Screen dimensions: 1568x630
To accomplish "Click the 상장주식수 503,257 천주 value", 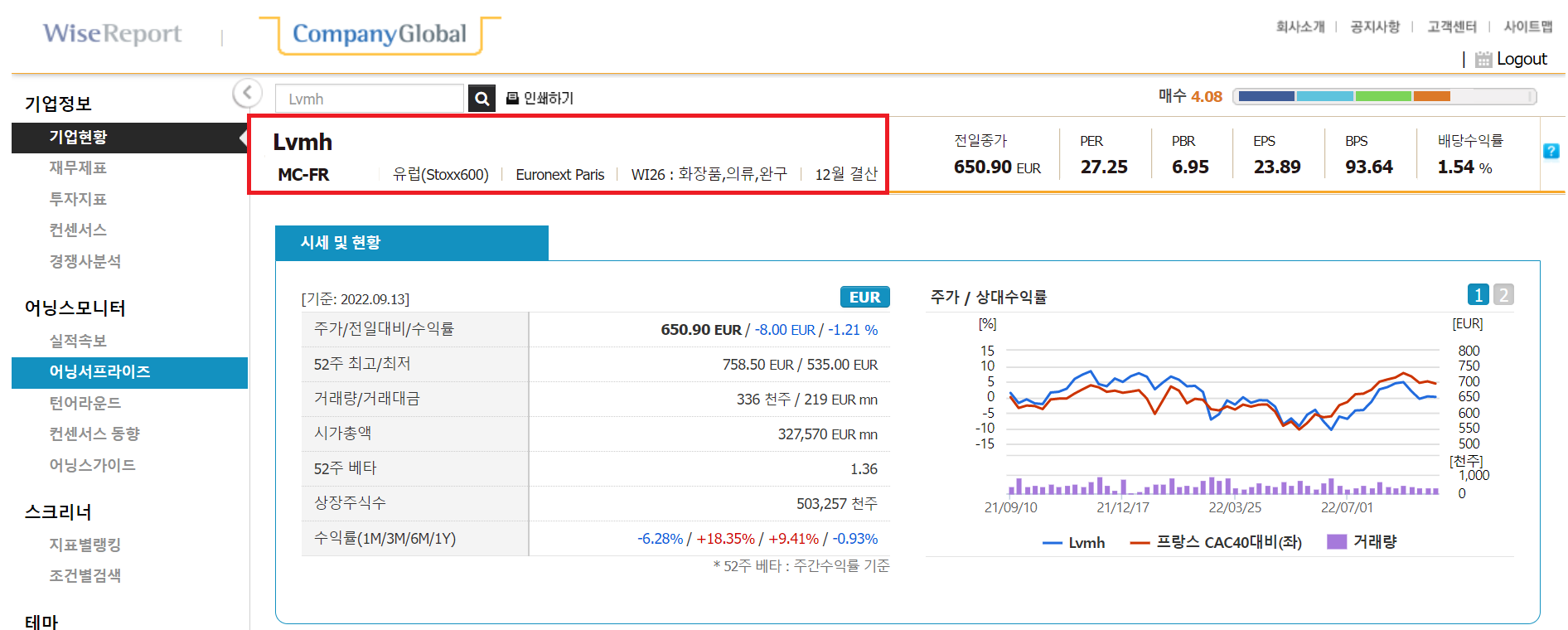I will click(x=837, y=504).
